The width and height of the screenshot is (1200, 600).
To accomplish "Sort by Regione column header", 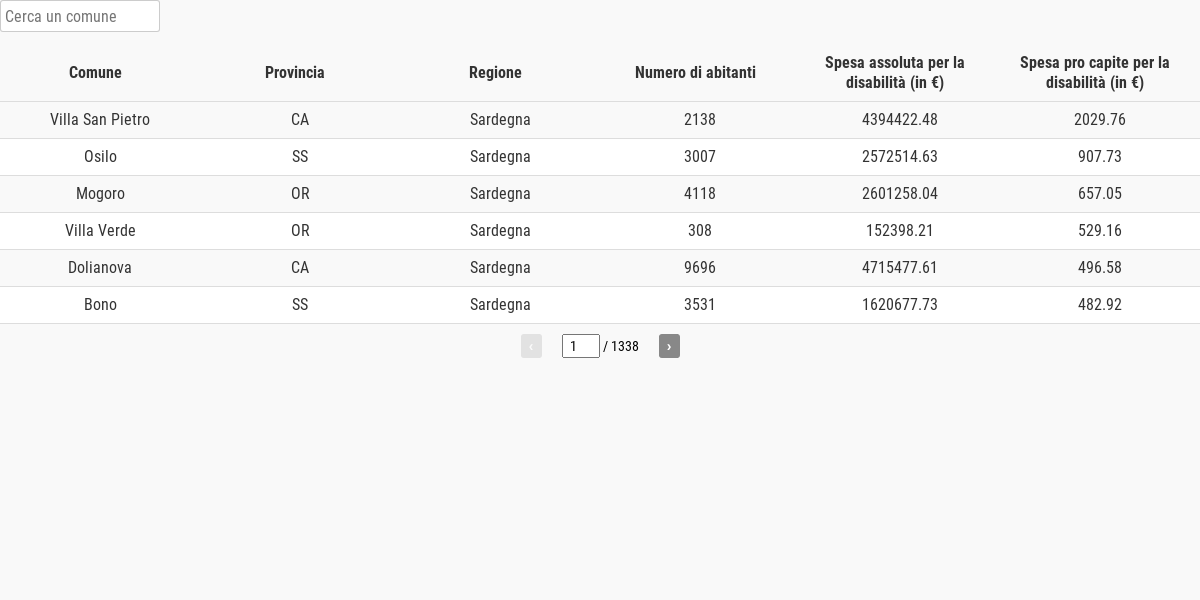I will pyautogui.click(x=495, y=72).
